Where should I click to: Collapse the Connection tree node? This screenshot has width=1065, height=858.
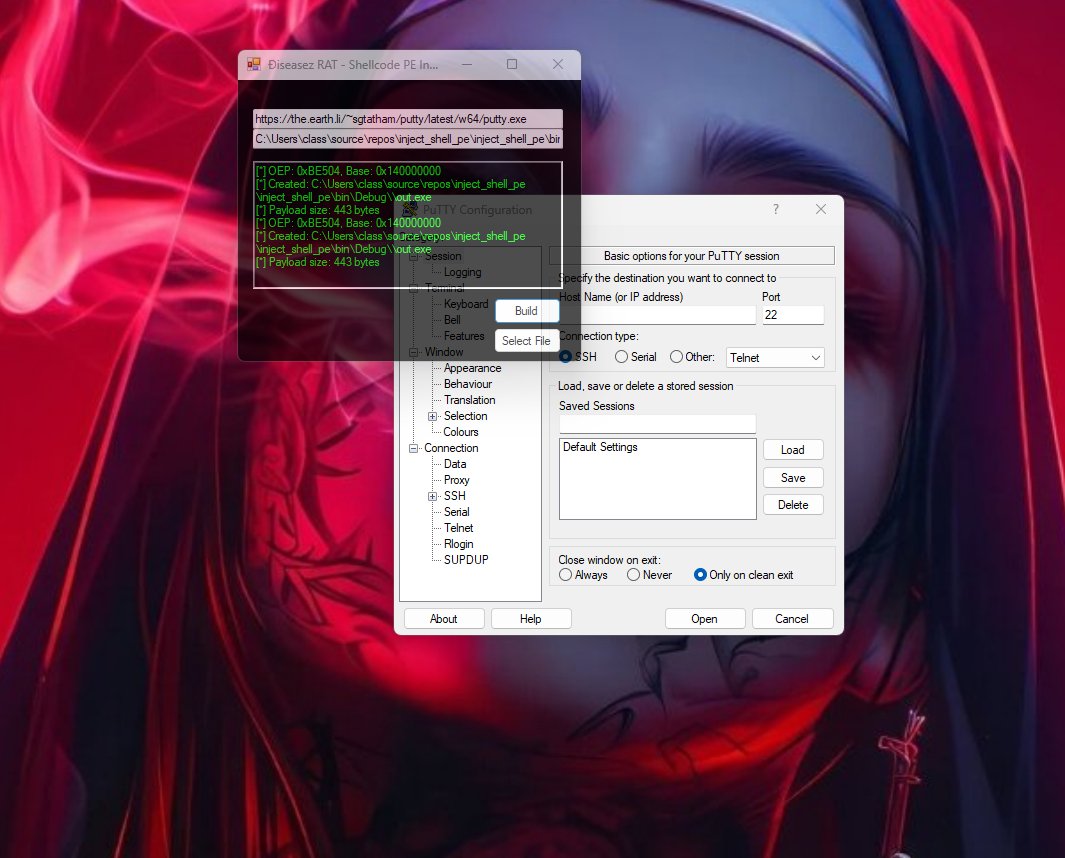tap(413, 448)
